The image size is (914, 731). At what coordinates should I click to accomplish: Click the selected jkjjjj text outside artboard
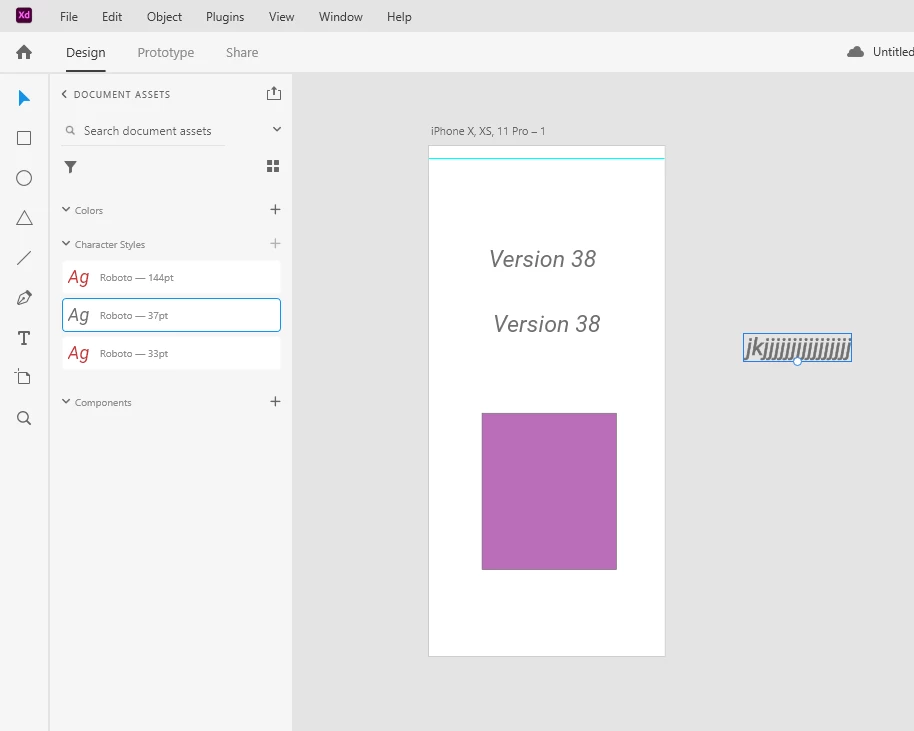pyautogui.click(x=797, y=348)
